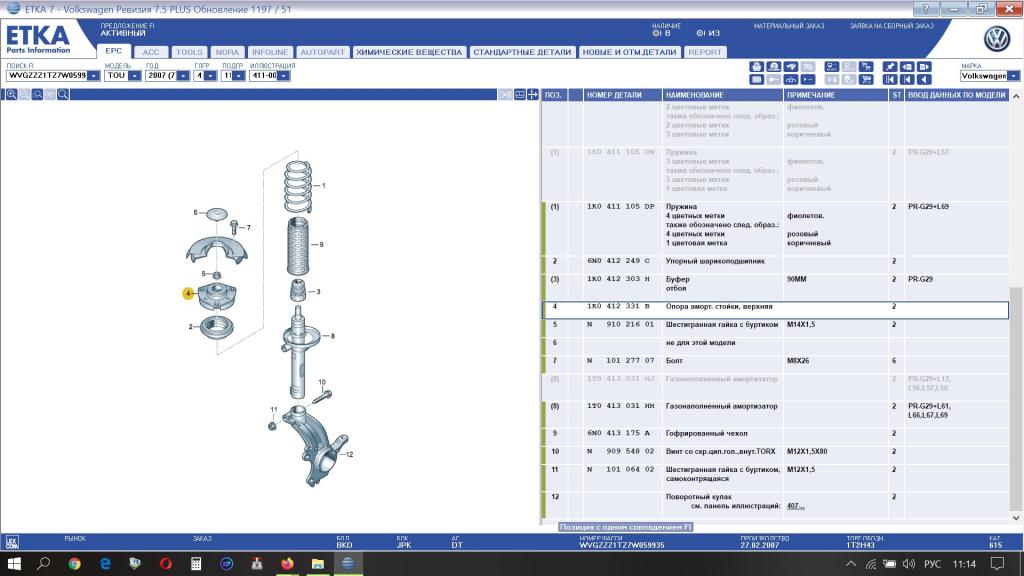
Task: Click the airplane-like icon next to headset
Action: click(x=791, y=67)
